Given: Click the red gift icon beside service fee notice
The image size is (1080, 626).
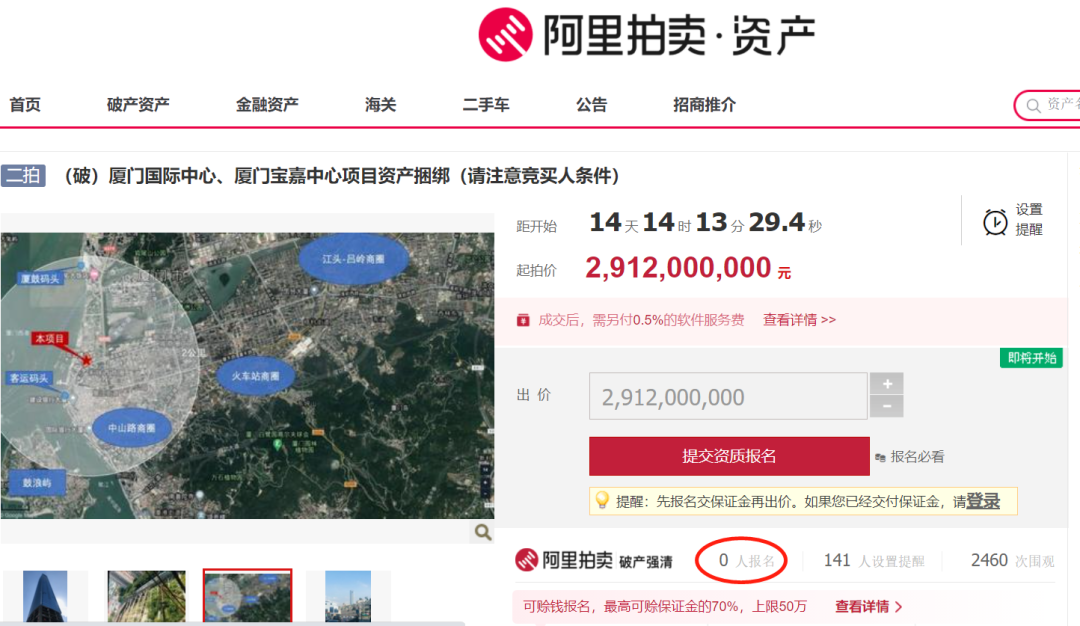Looking at the screenshot, I should pyautogui.click(x=523, y=320).
